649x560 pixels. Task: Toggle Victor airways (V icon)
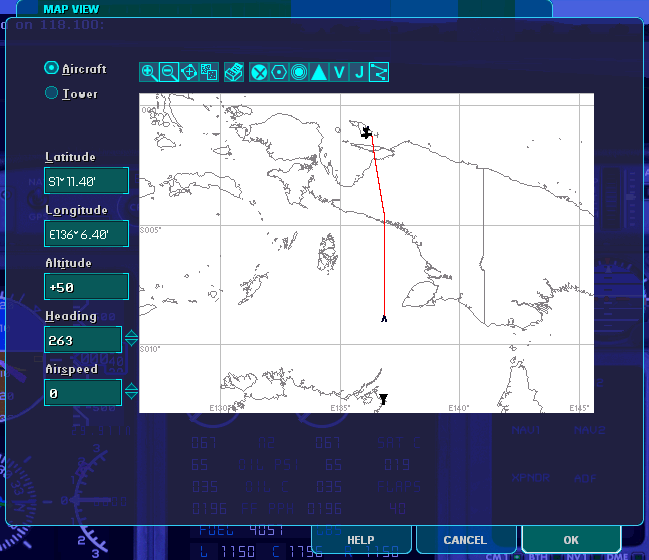tap(339, 72)
